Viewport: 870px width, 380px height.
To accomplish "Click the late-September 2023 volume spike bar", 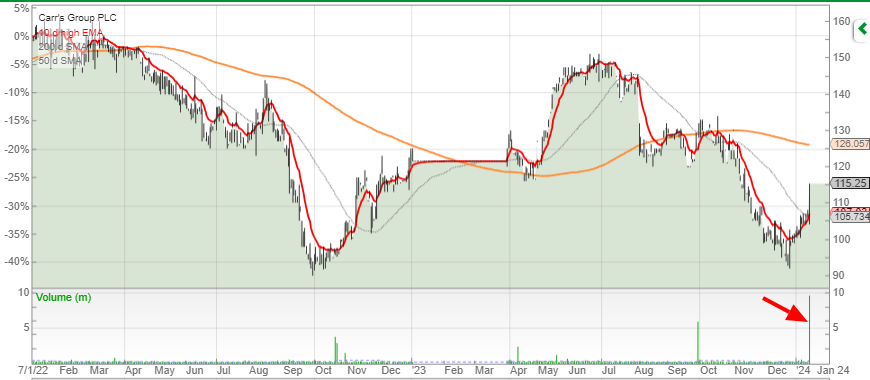I will click(697, 342).
